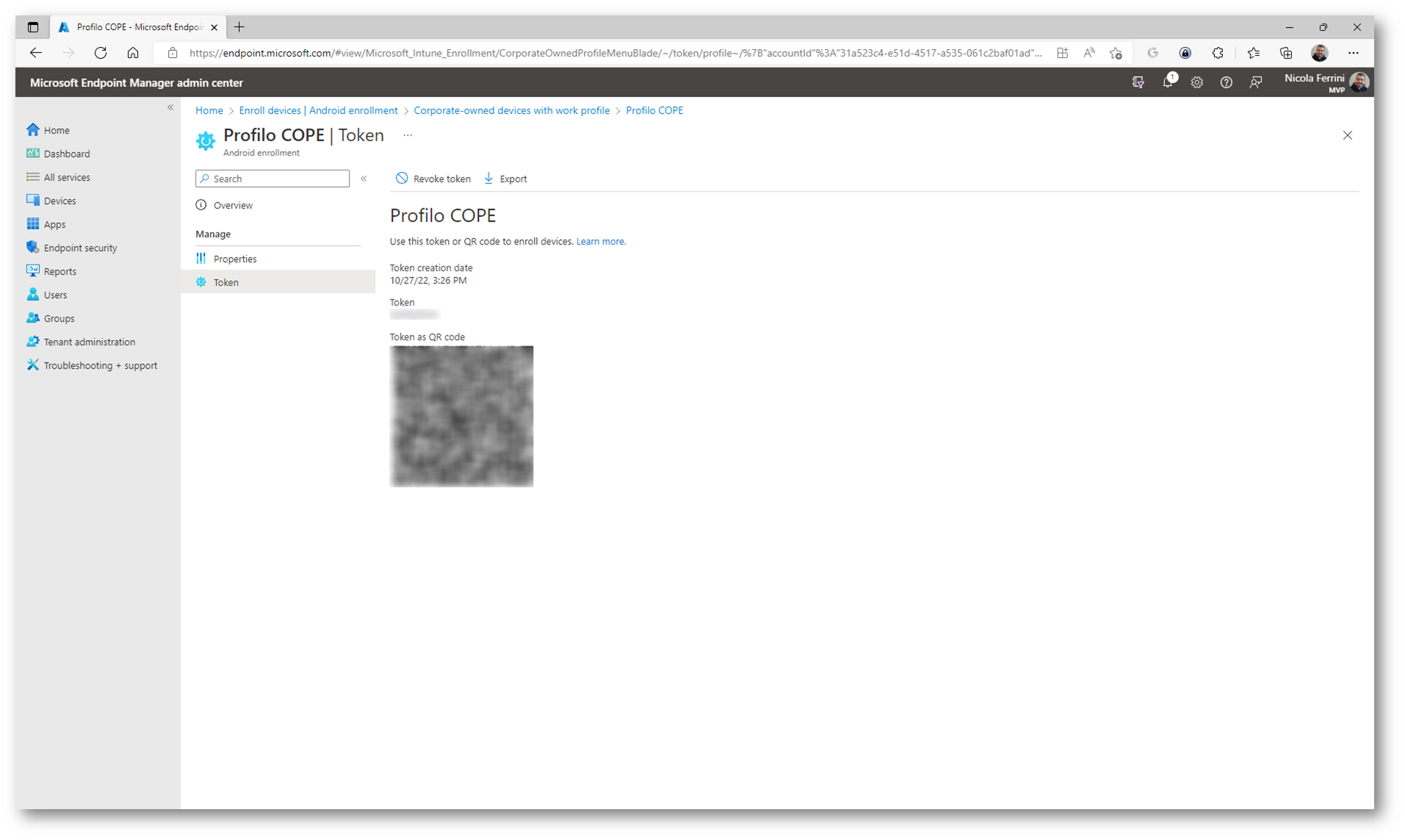This screenshot has height=840, width=1405.
Task: Open the notifications bell
Action: tap(1168, 82)
